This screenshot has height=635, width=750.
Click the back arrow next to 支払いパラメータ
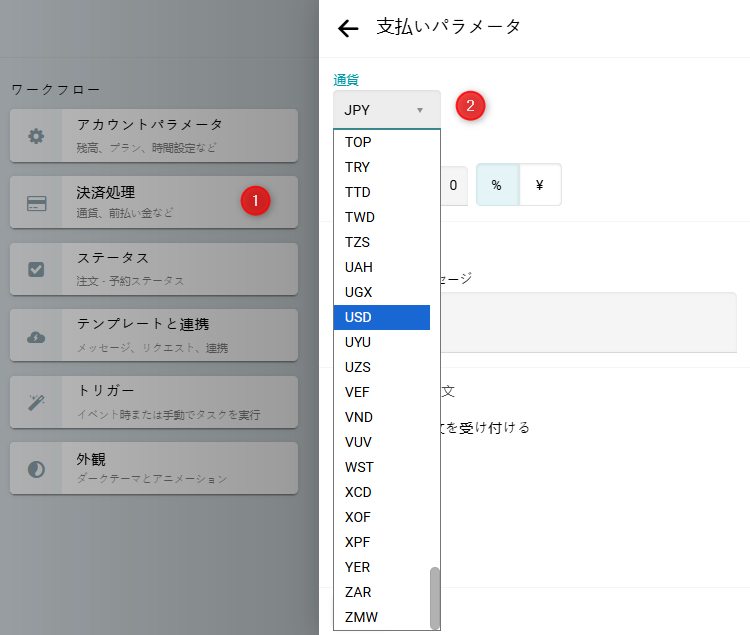pyautogui.click(x=348, y=28)
